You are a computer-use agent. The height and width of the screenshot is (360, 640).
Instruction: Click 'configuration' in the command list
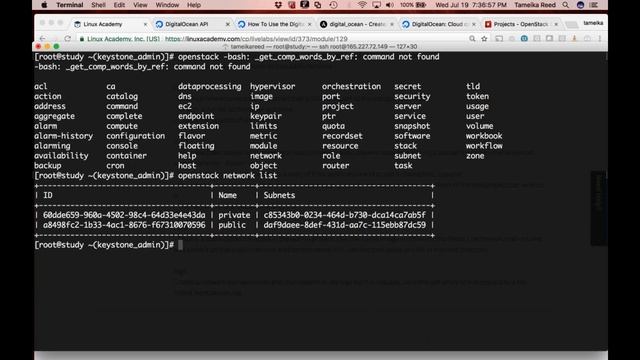point(136,136)
